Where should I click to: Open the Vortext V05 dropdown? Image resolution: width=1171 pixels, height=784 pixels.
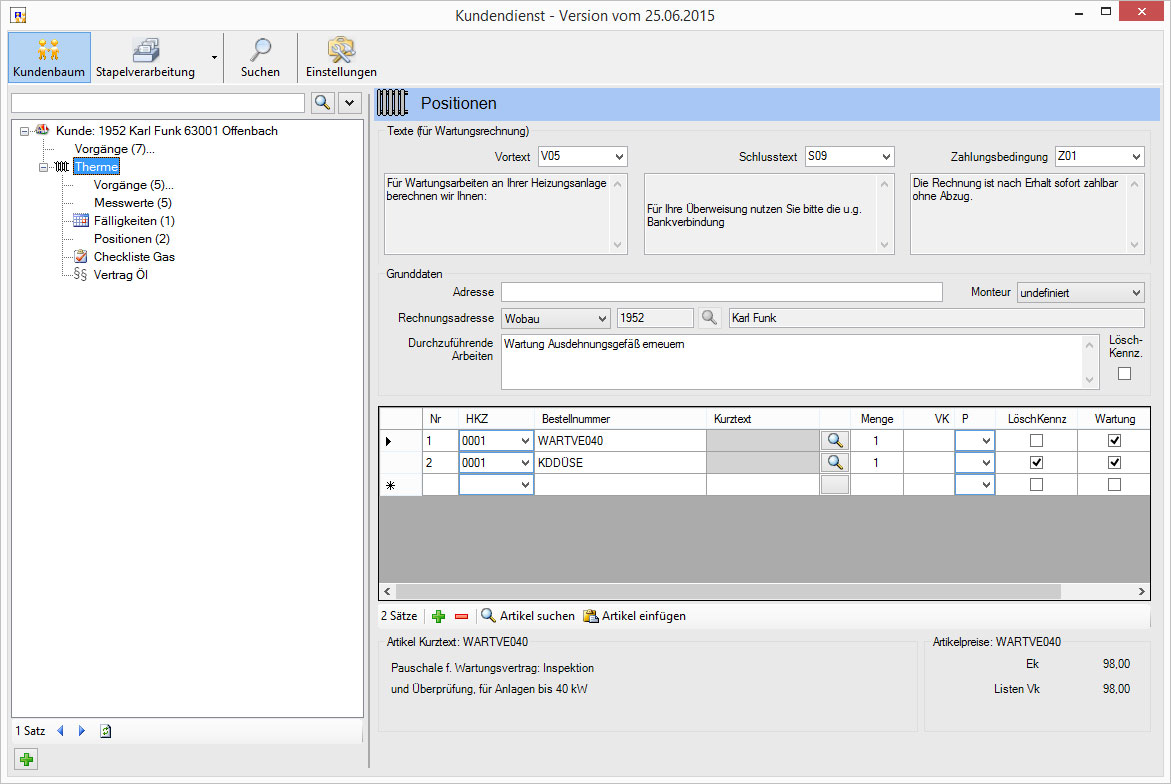click(x=619, y=157)
